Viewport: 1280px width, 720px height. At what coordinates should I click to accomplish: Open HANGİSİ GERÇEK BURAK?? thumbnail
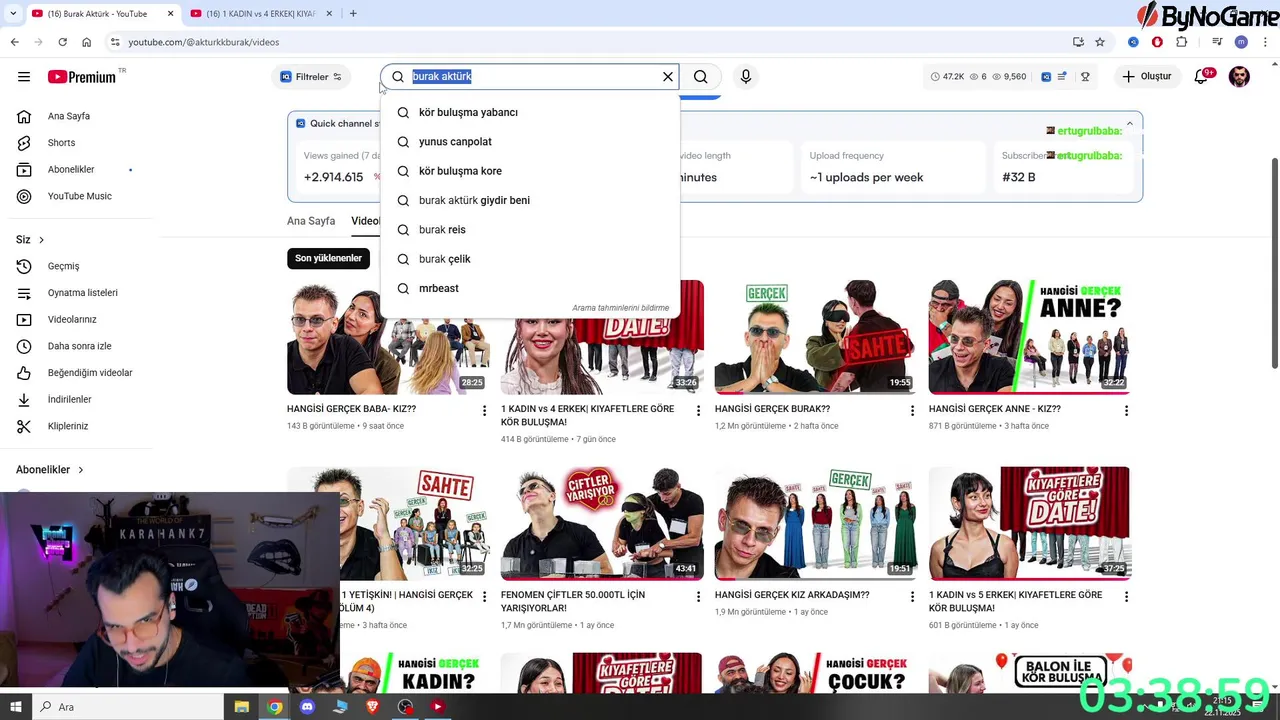point(815,337)
